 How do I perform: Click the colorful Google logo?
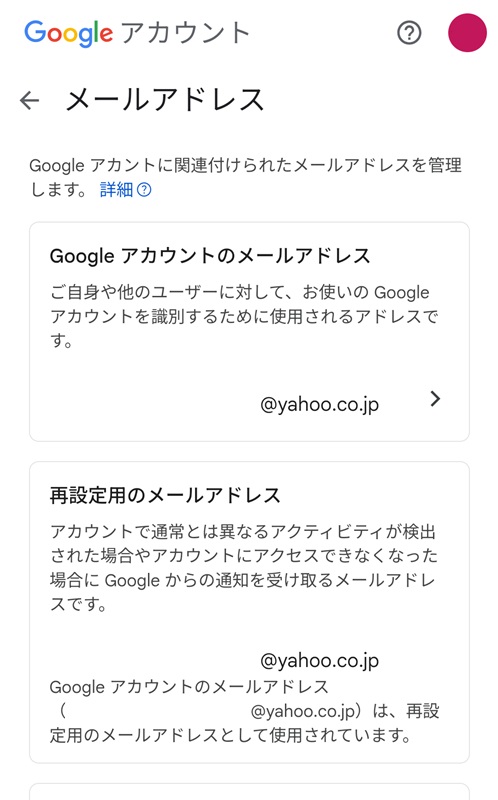coord(69,34)
